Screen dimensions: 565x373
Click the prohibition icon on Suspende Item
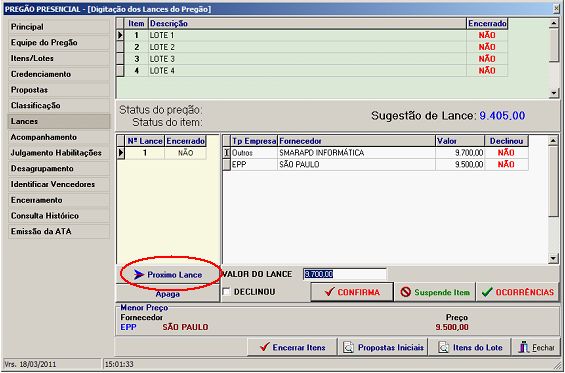coord(406,292)
